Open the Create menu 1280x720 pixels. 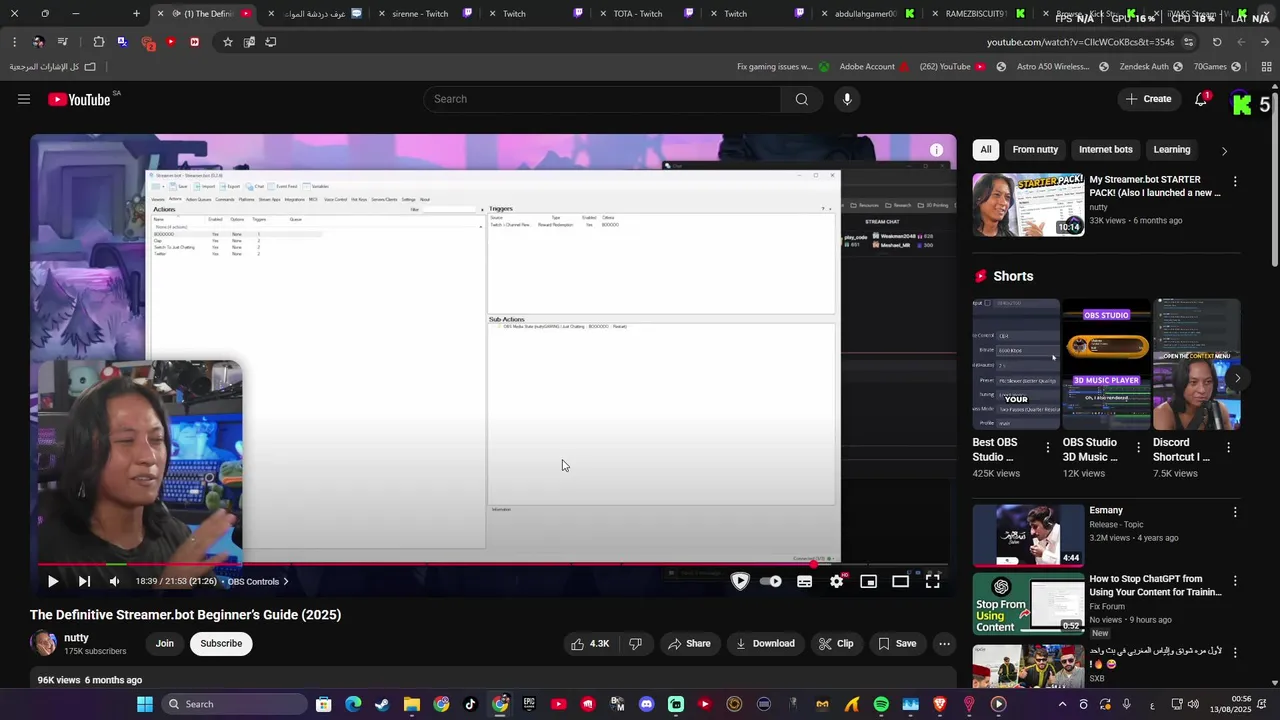pos(1148,99)
